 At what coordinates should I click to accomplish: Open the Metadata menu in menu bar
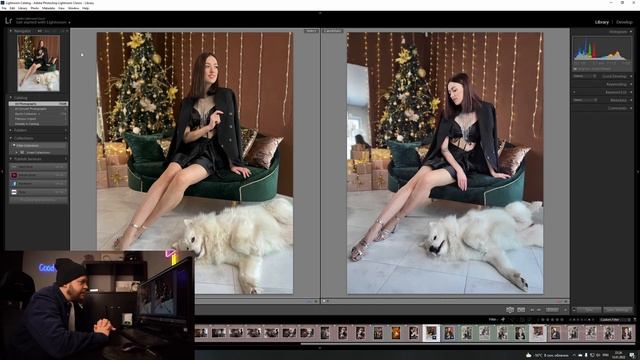point(49,8)
